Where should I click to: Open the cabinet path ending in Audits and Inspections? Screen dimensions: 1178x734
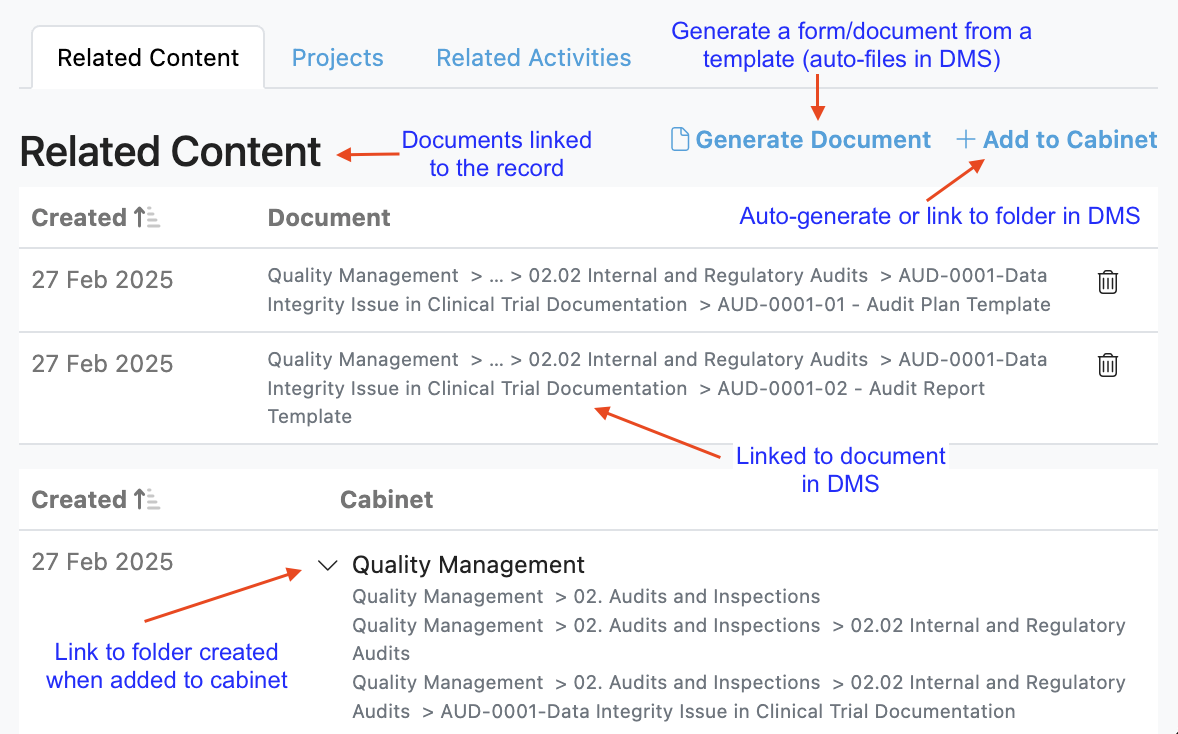(x=696, y=597)
